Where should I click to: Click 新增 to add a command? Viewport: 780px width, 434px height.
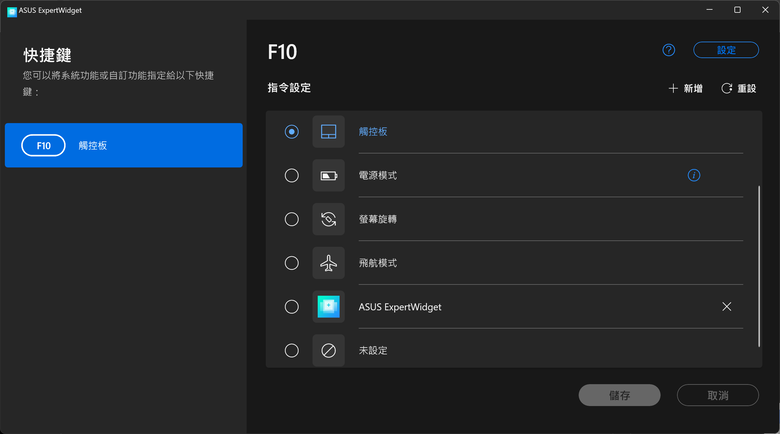coord(685,89)
